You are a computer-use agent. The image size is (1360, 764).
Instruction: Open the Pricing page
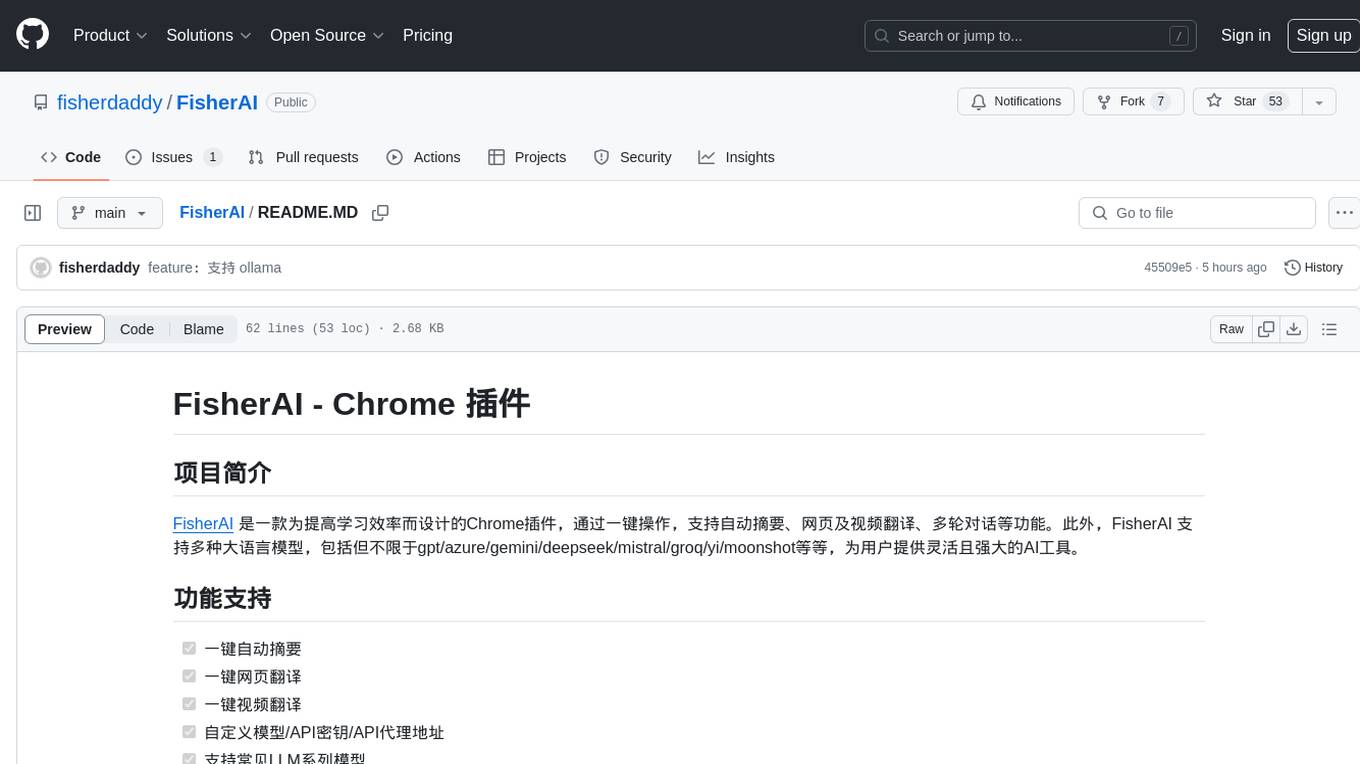[x=427, y=35]
